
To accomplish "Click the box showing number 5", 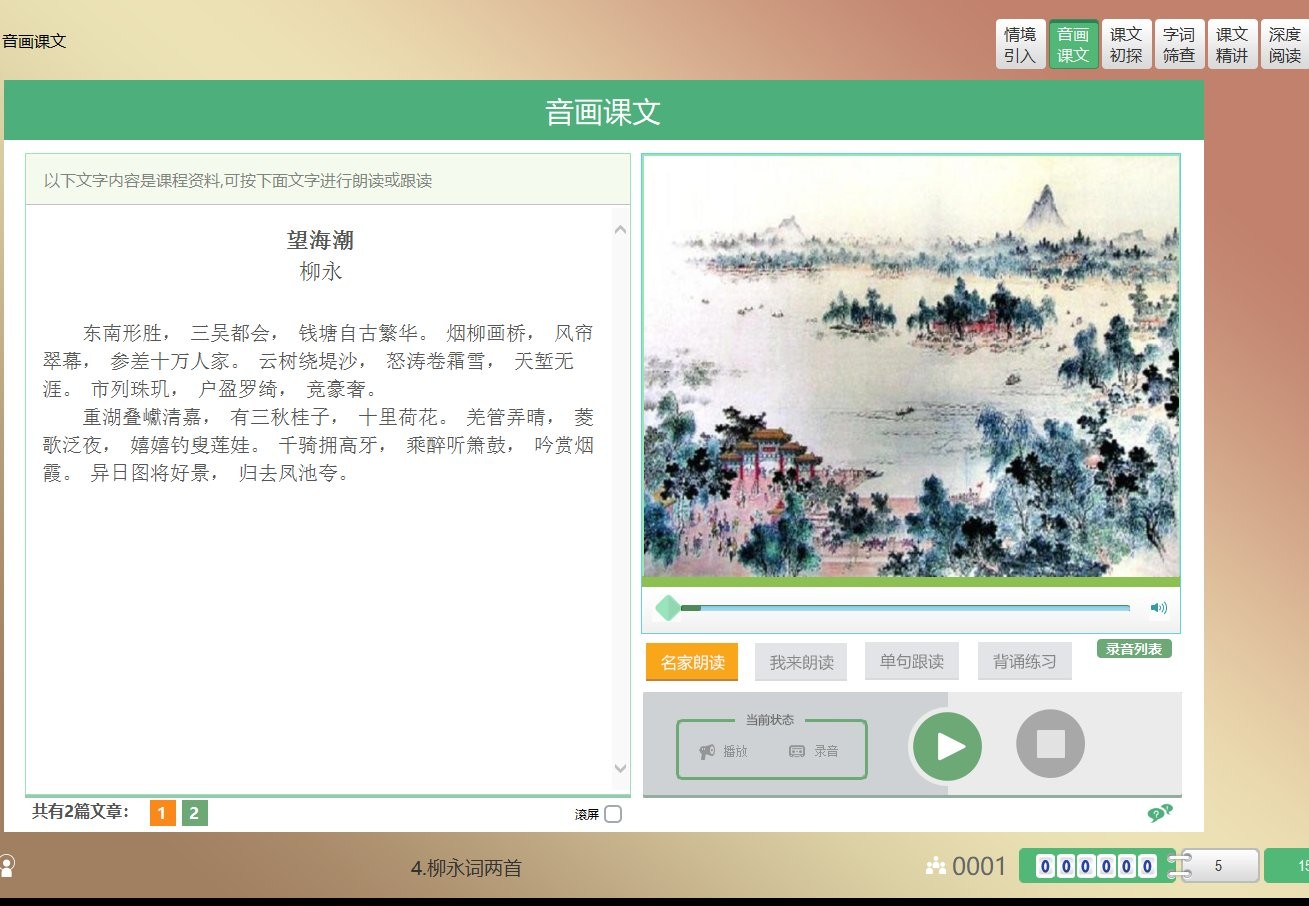I will pyautogui.click(x=1218, y=866).
